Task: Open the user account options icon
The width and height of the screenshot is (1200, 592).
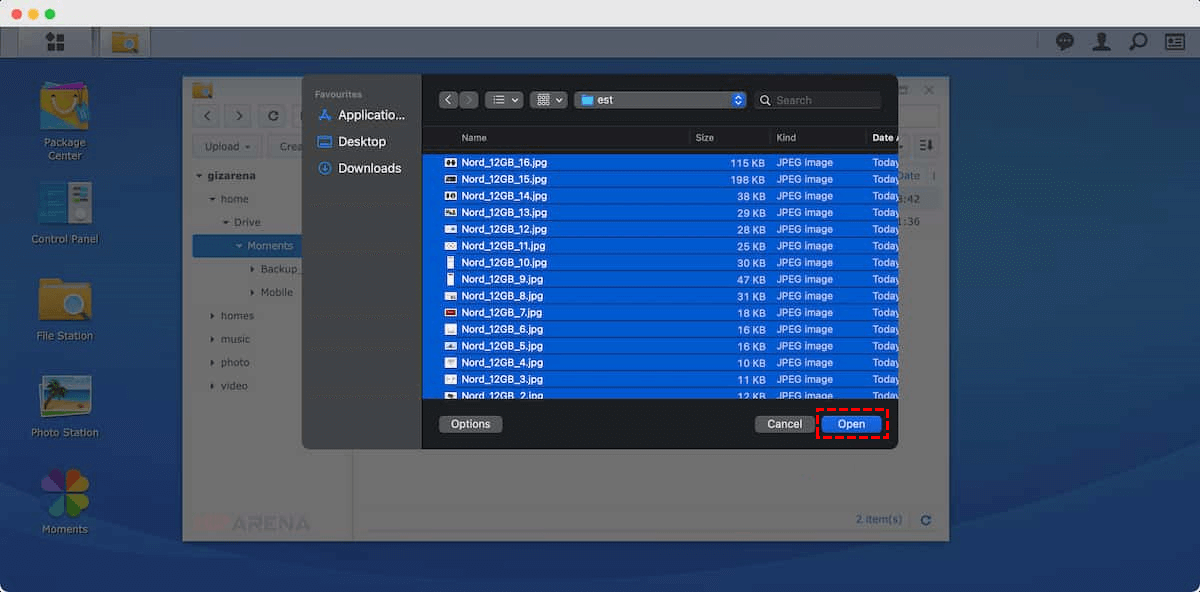Action: click(x=1101, y=42)
